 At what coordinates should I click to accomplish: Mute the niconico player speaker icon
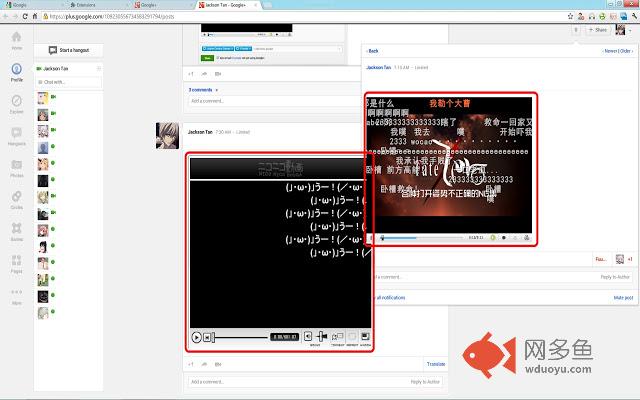click(308, 336)
